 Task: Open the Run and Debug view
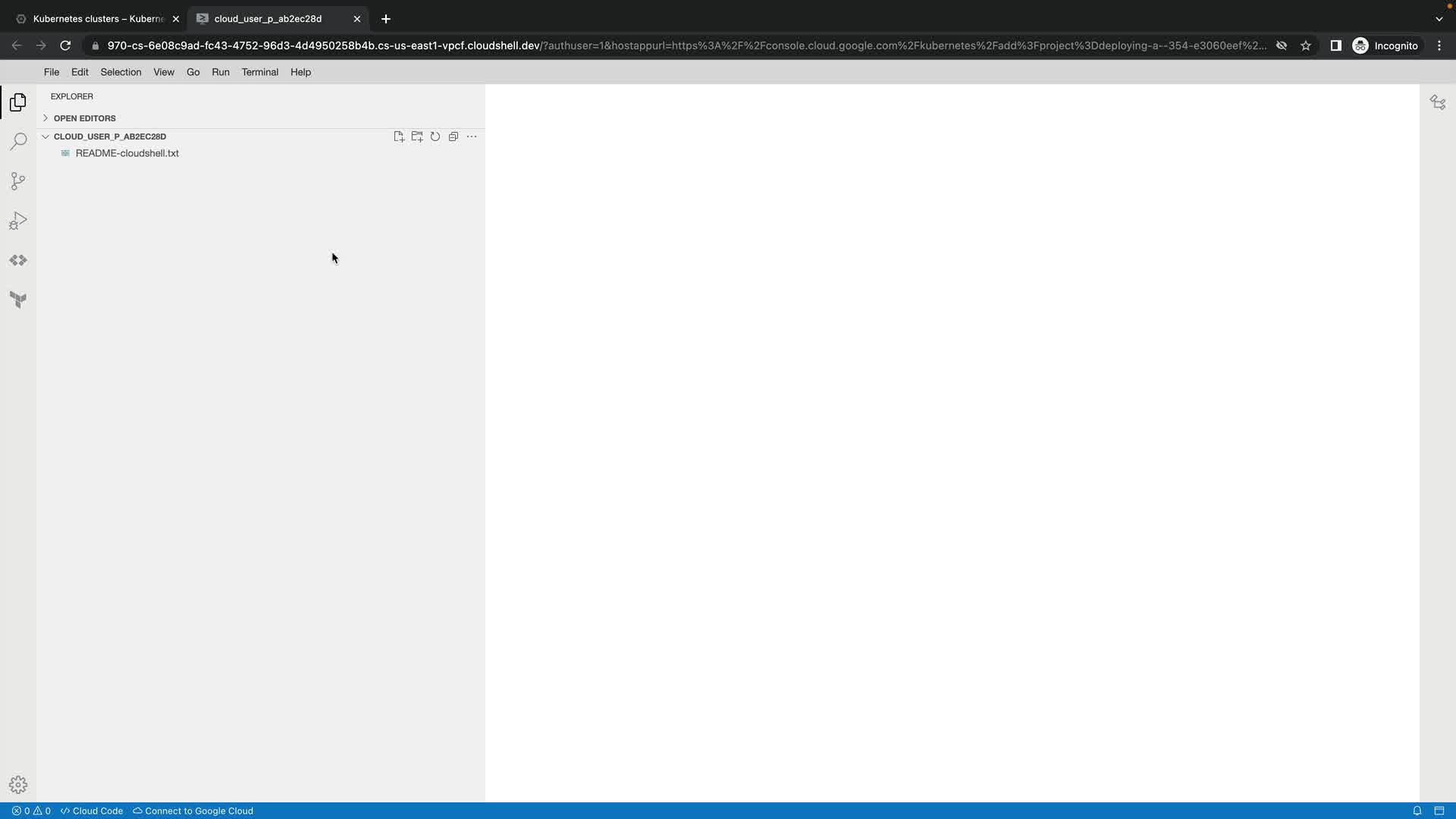click(18, 221)
